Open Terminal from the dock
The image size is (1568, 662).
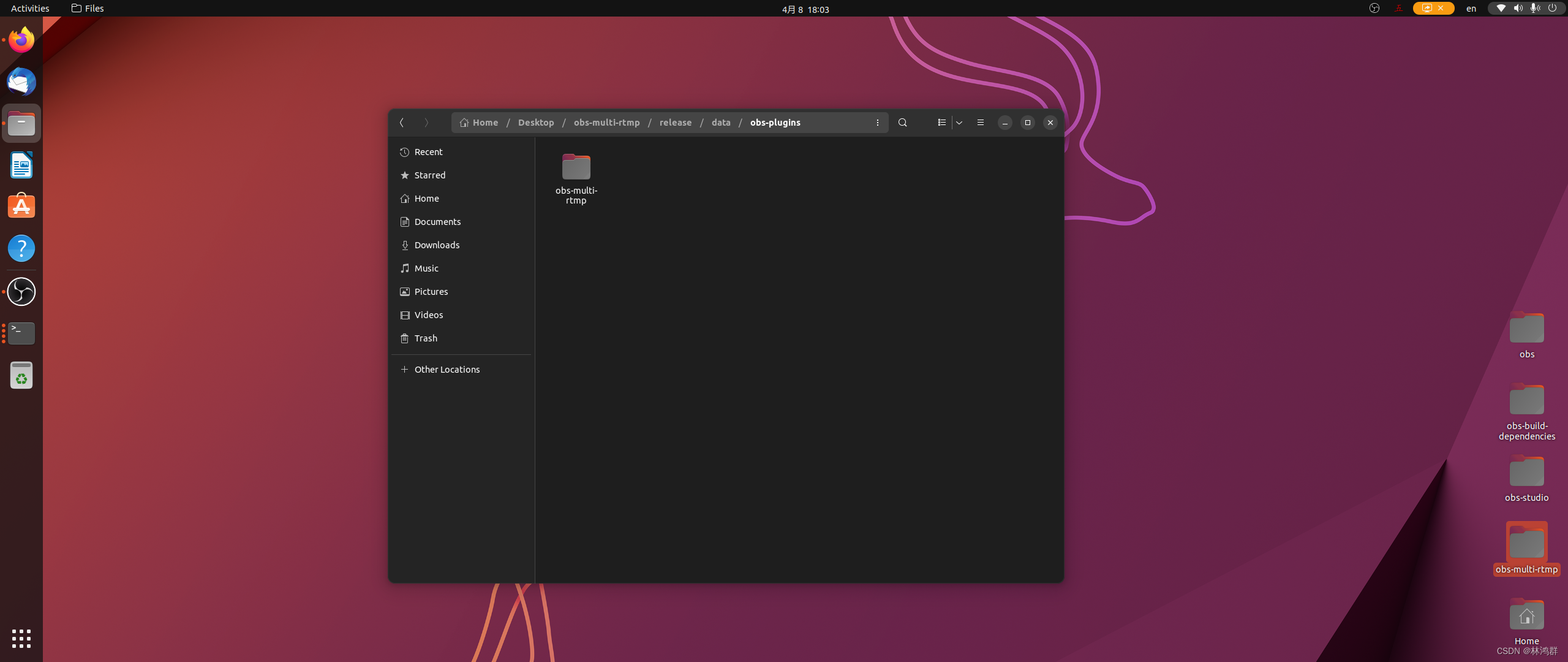click(21, 333)
